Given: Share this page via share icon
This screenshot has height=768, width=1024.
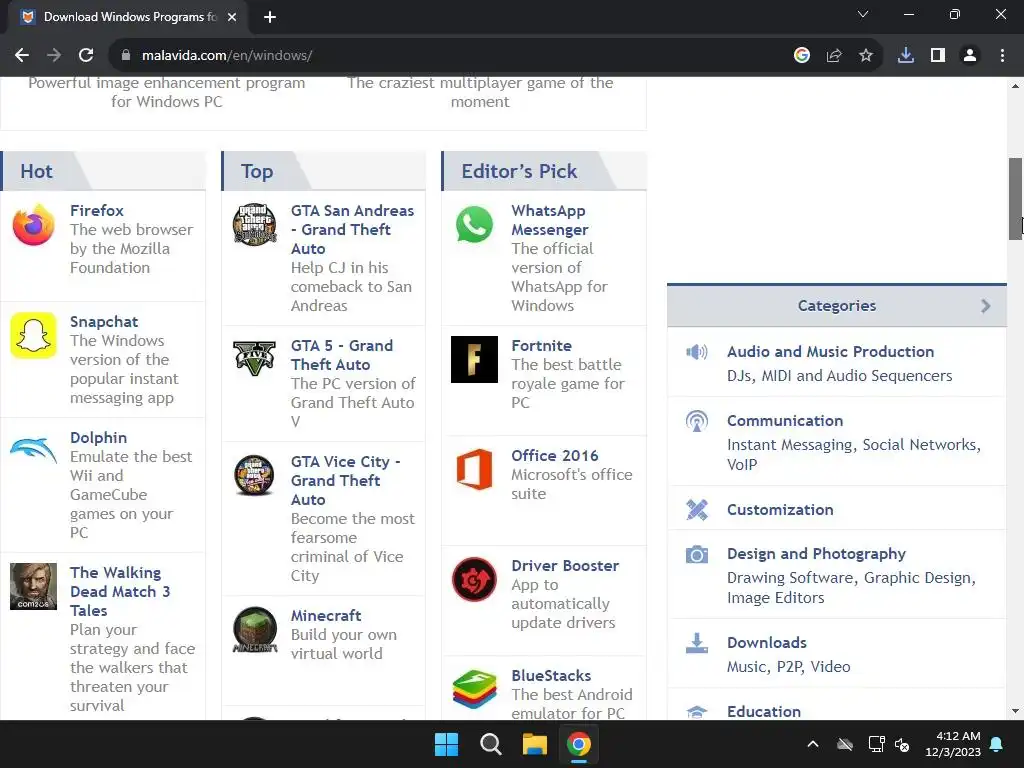Looking at the screenshot, I should 834,56.
